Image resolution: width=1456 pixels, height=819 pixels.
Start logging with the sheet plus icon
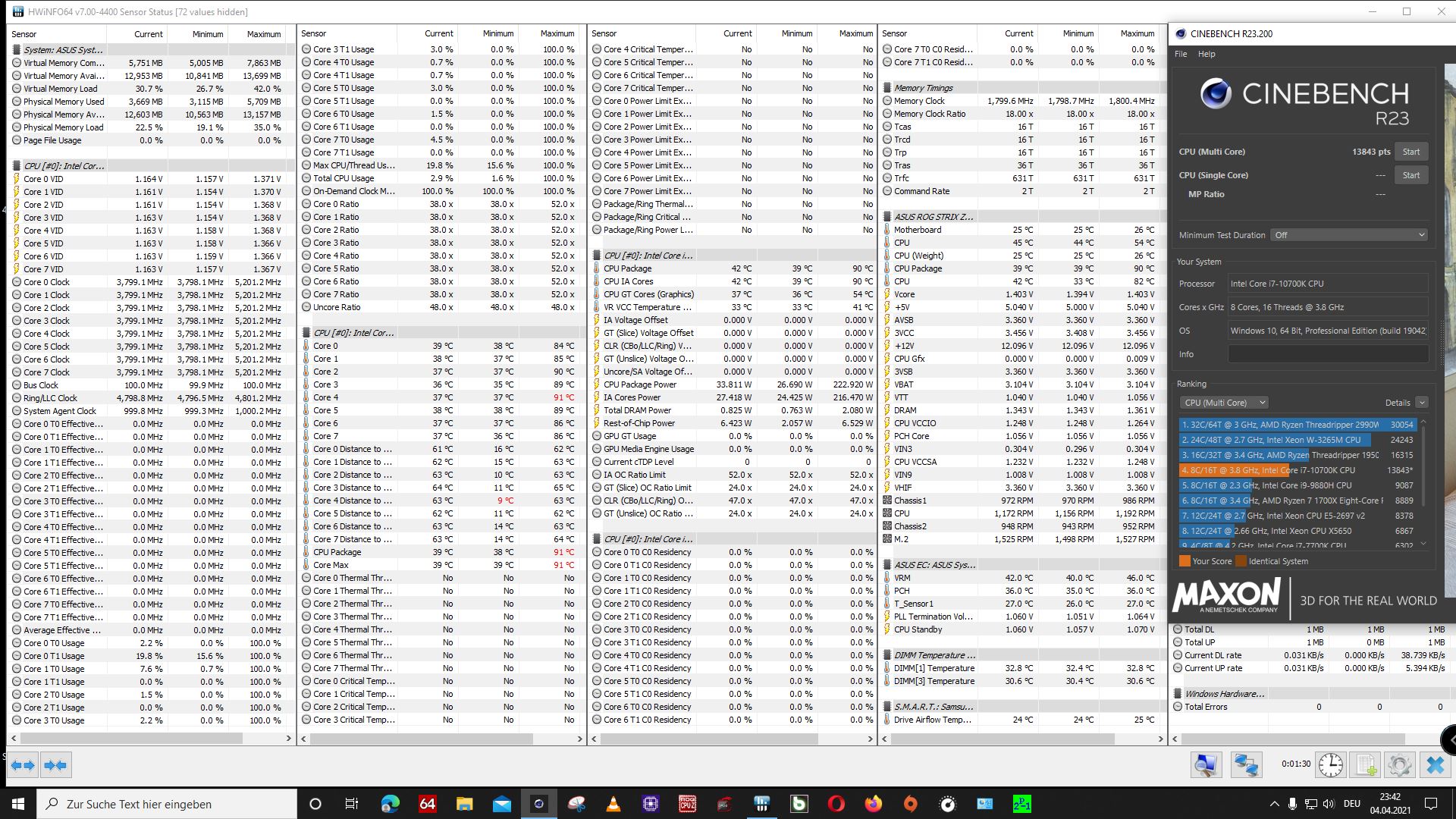pyautogui.click(x=1366, y=765)
